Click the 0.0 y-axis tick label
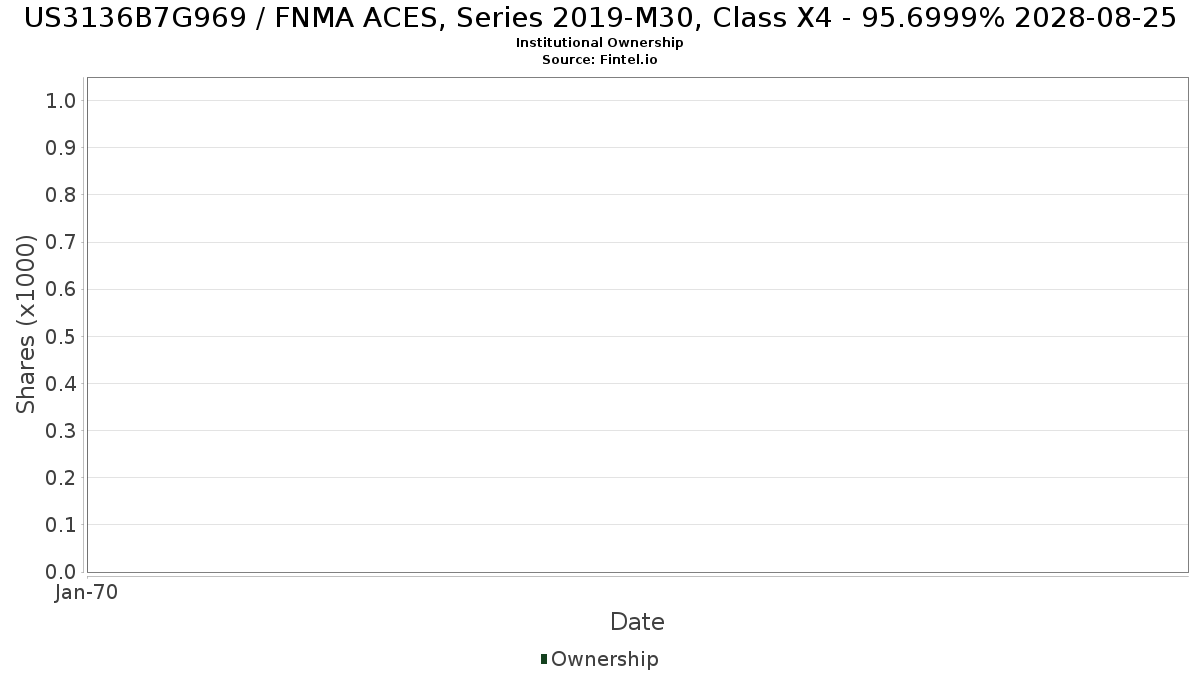Screen dimensions: 1200x675 click(61, 571)
